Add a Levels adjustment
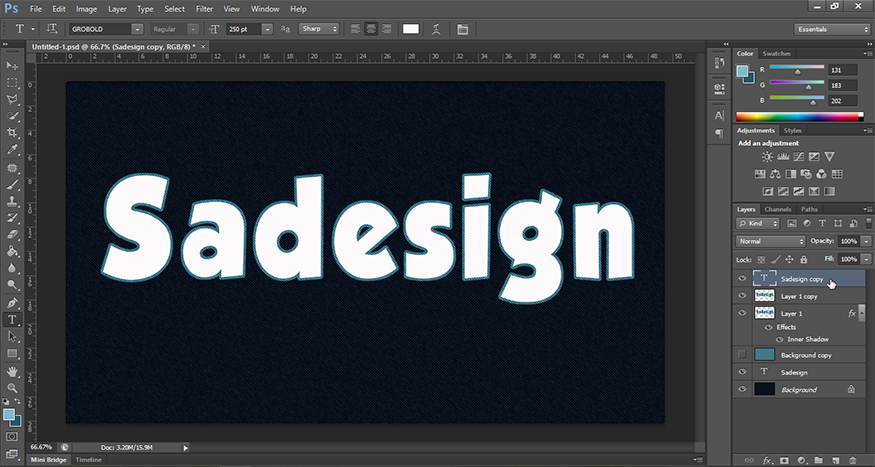Screen dimensions: 875x467 (783, 157)
